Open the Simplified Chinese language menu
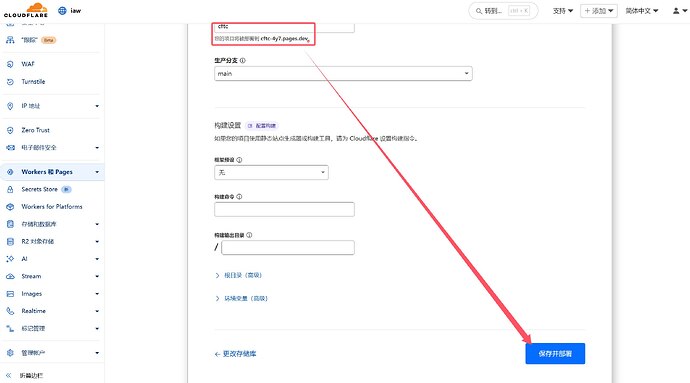690x383 pixels. coord(642,11)
